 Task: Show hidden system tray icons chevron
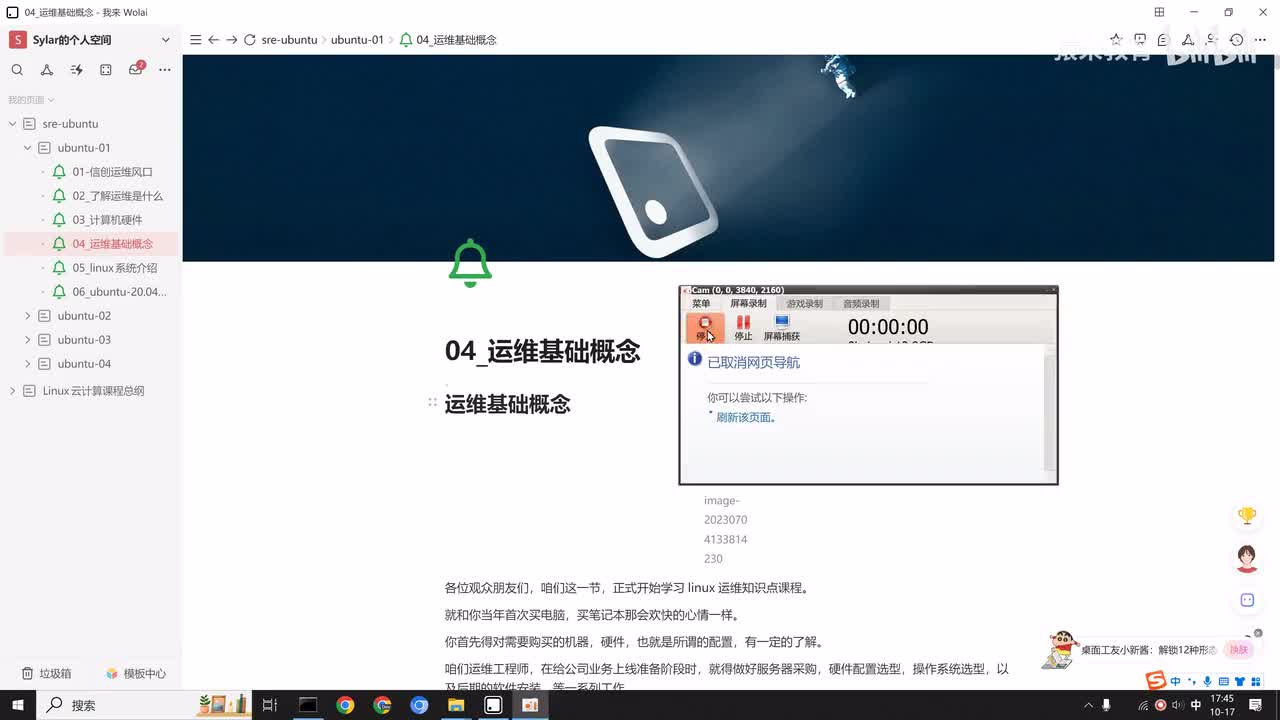point(1087,705)
